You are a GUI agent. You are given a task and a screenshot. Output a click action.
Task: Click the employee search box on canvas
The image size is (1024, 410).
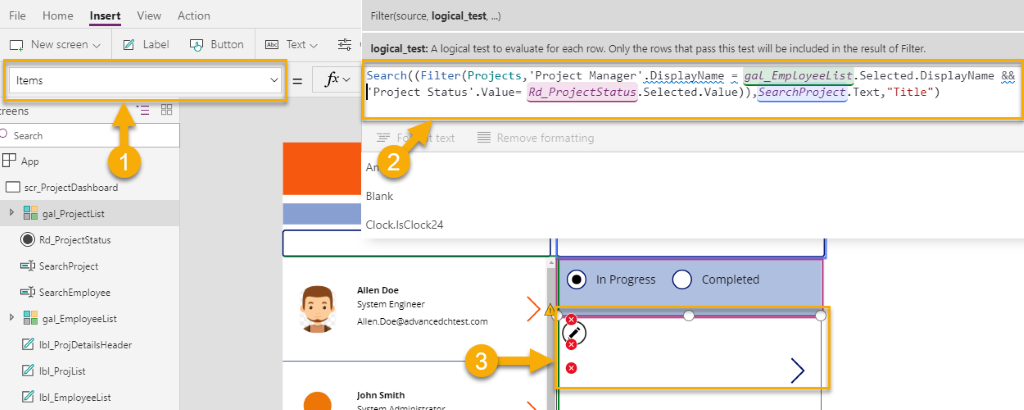416,244
